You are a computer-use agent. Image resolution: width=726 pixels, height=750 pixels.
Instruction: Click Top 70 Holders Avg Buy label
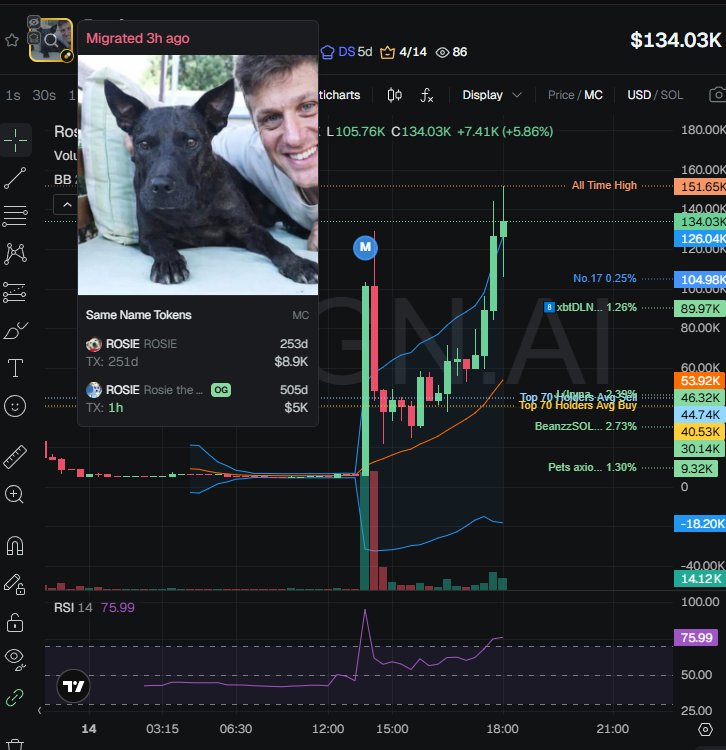pos(578,406)
